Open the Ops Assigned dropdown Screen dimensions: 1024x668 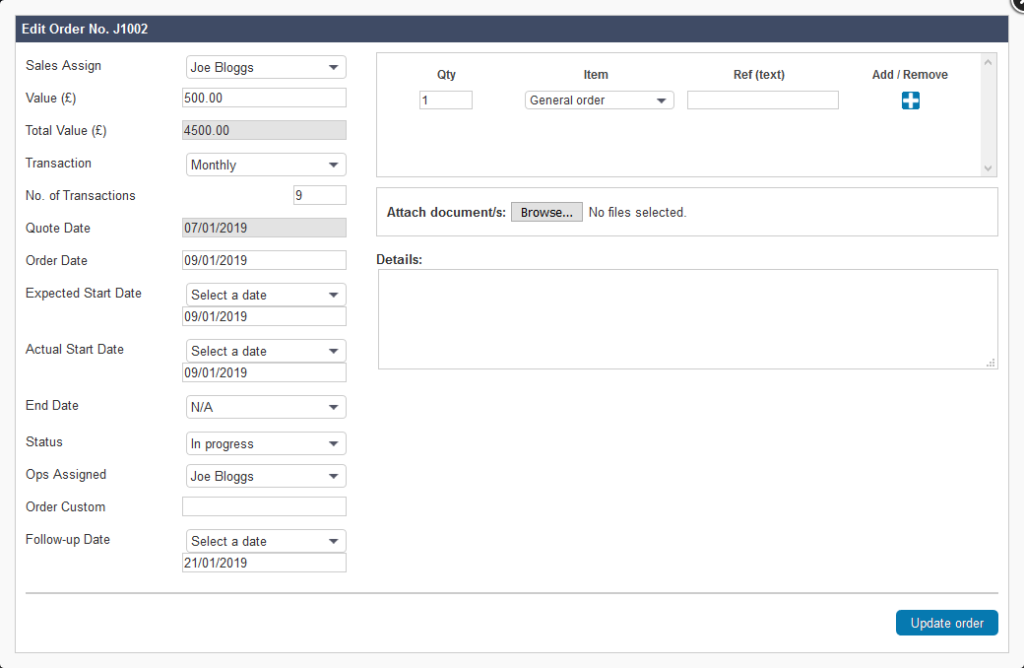tap(264, 475)
